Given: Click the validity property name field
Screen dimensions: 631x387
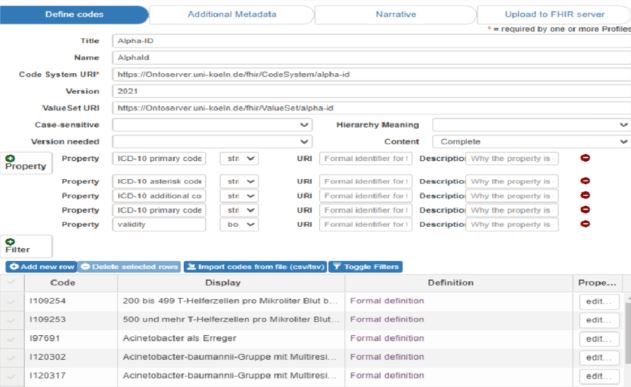Looking at the screenshot, I should (159, 224).
